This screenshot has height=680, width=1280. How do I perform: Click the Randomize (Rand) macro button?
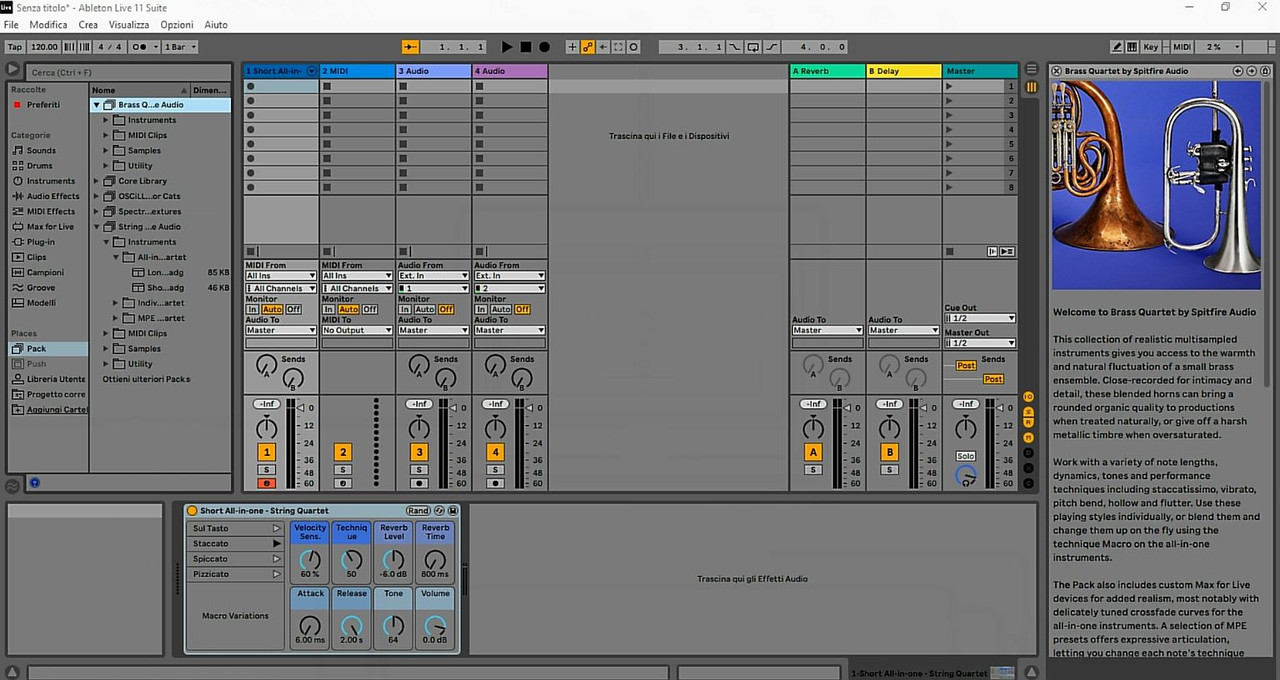coord(418,511)
